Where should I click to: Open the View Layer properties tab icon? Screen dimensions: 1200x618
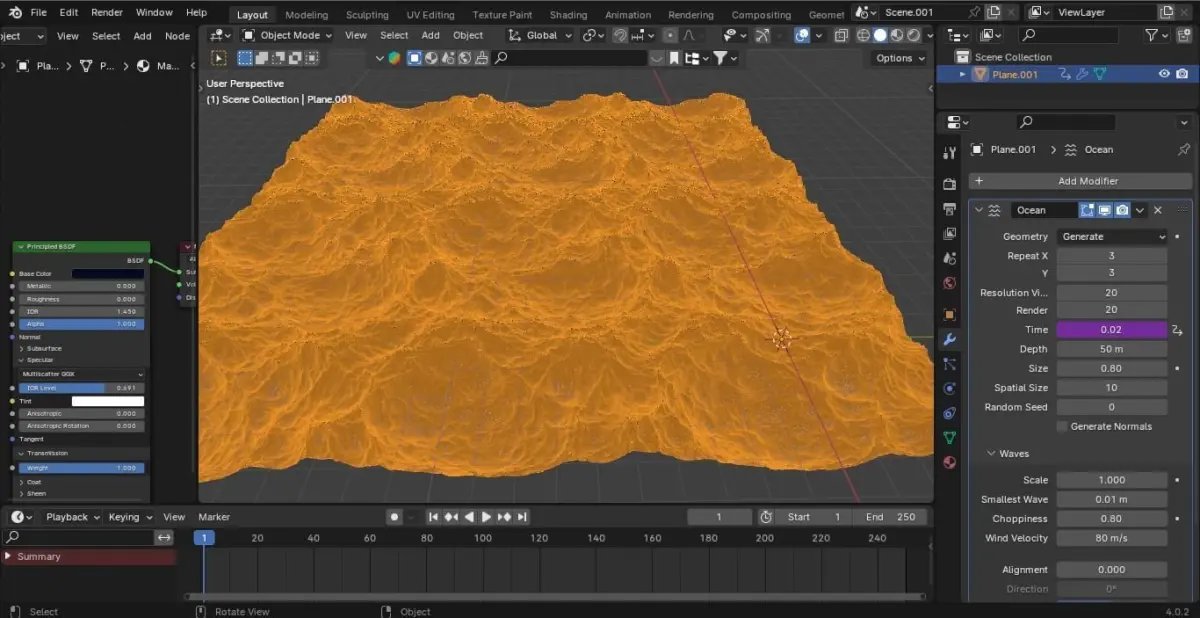(950, 234)
